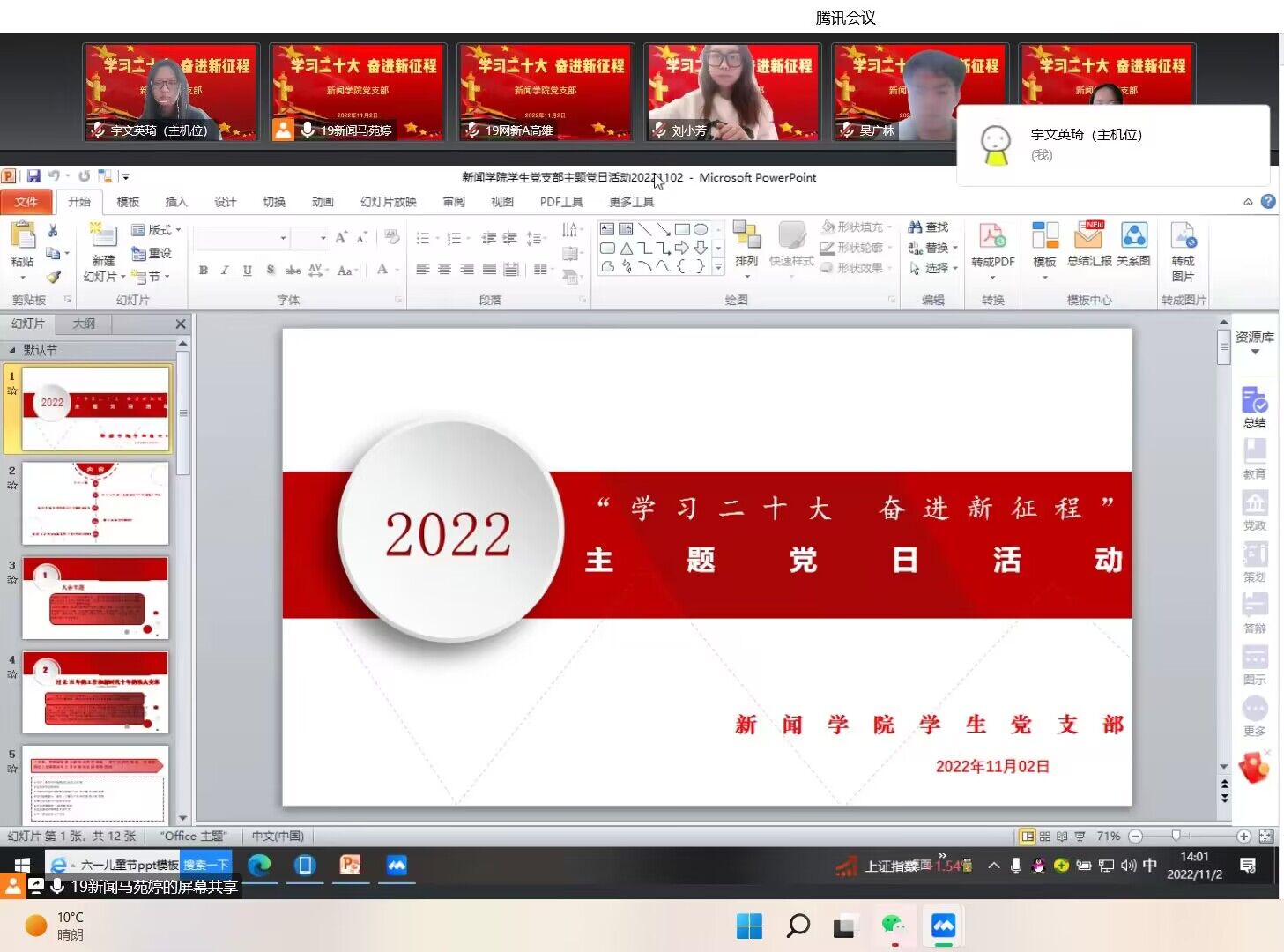Click the Save icon in quick access toolbar
1284x952 pixels.
click(x=33, y=176)
